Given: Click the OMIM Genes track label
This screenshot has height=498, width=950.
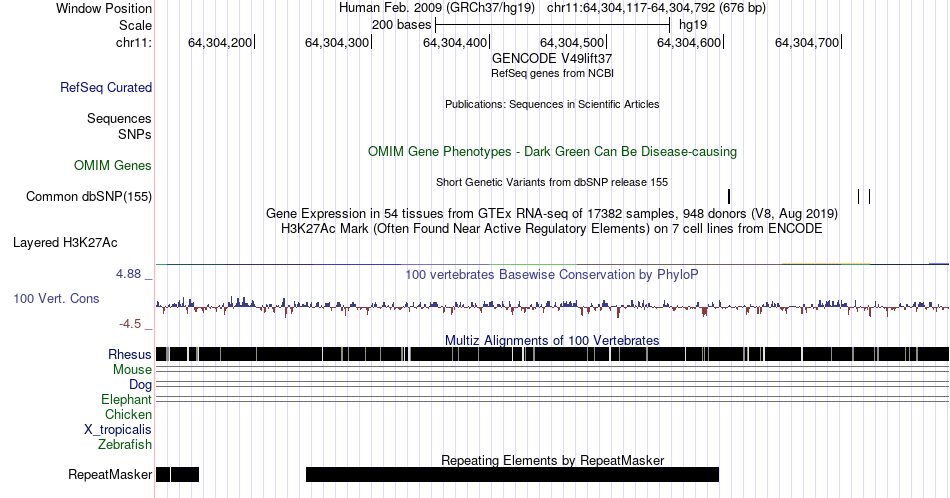Looking at the screenshot, I should (112, 165).
